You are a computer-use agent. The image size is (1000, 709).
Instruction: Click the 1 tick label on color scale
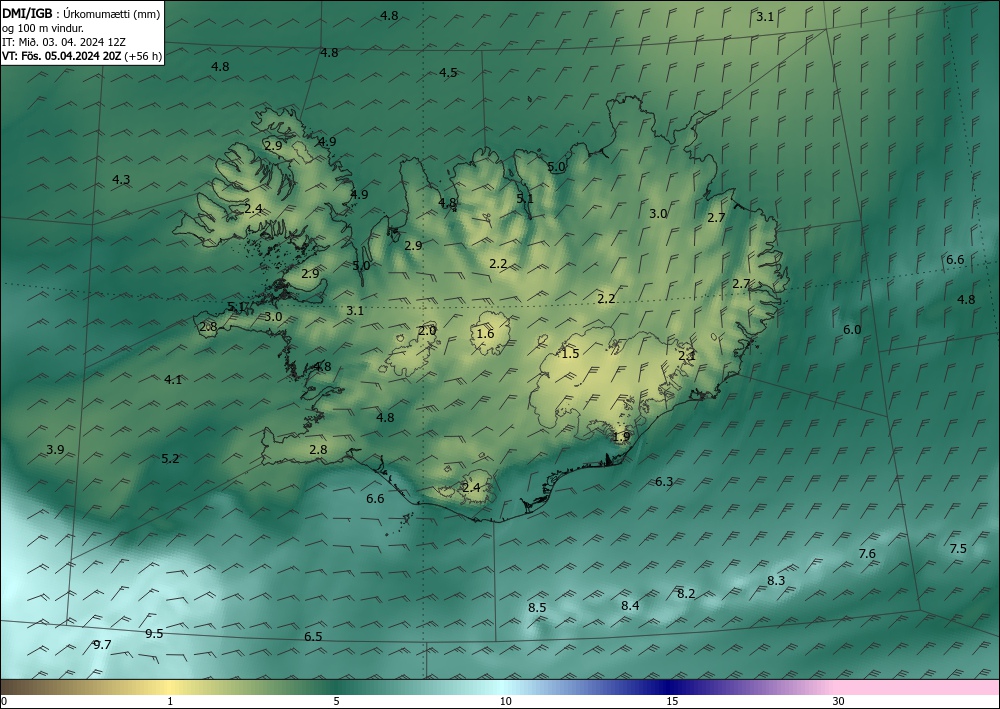[170, 701]
